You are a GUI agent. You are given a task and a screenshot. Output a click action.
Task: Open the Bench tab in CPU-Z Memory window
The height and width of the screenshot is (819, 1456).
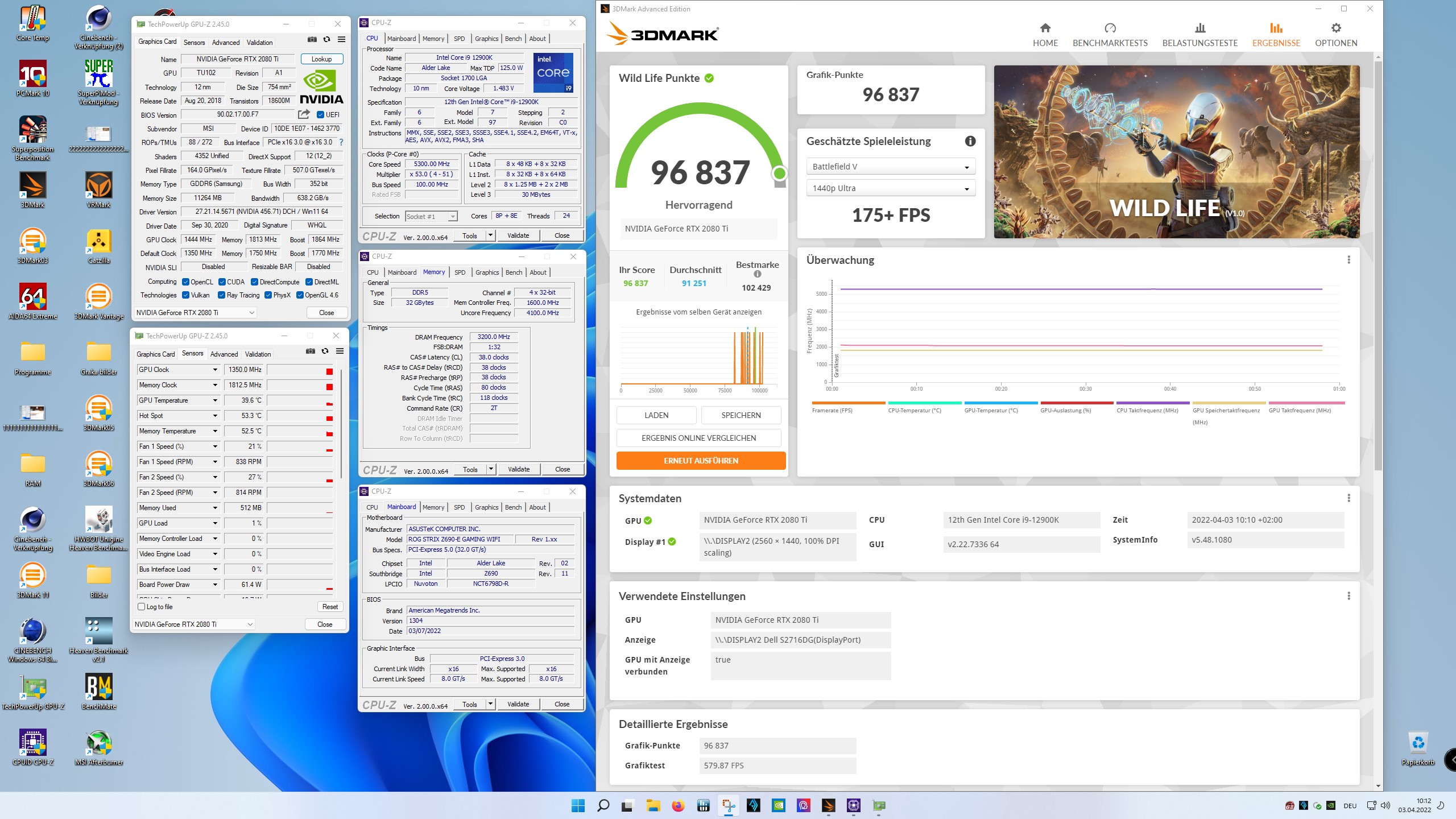tap(514, 272)
